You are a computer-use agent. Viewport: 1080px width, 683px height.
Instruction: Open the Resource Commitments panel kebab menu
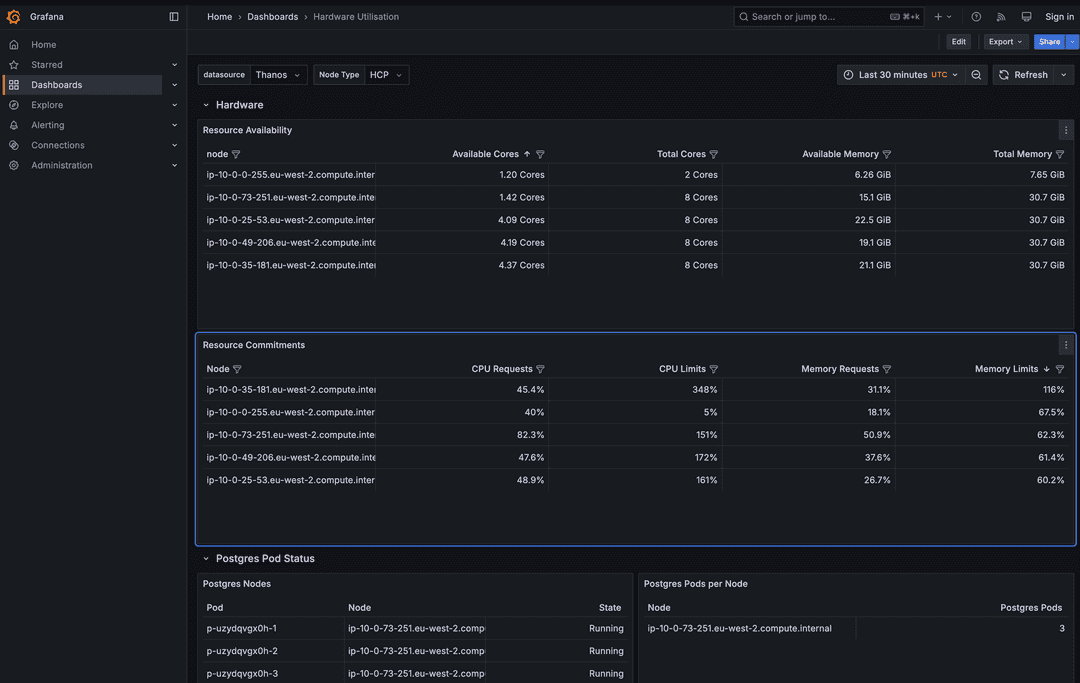pos(1065,344)
